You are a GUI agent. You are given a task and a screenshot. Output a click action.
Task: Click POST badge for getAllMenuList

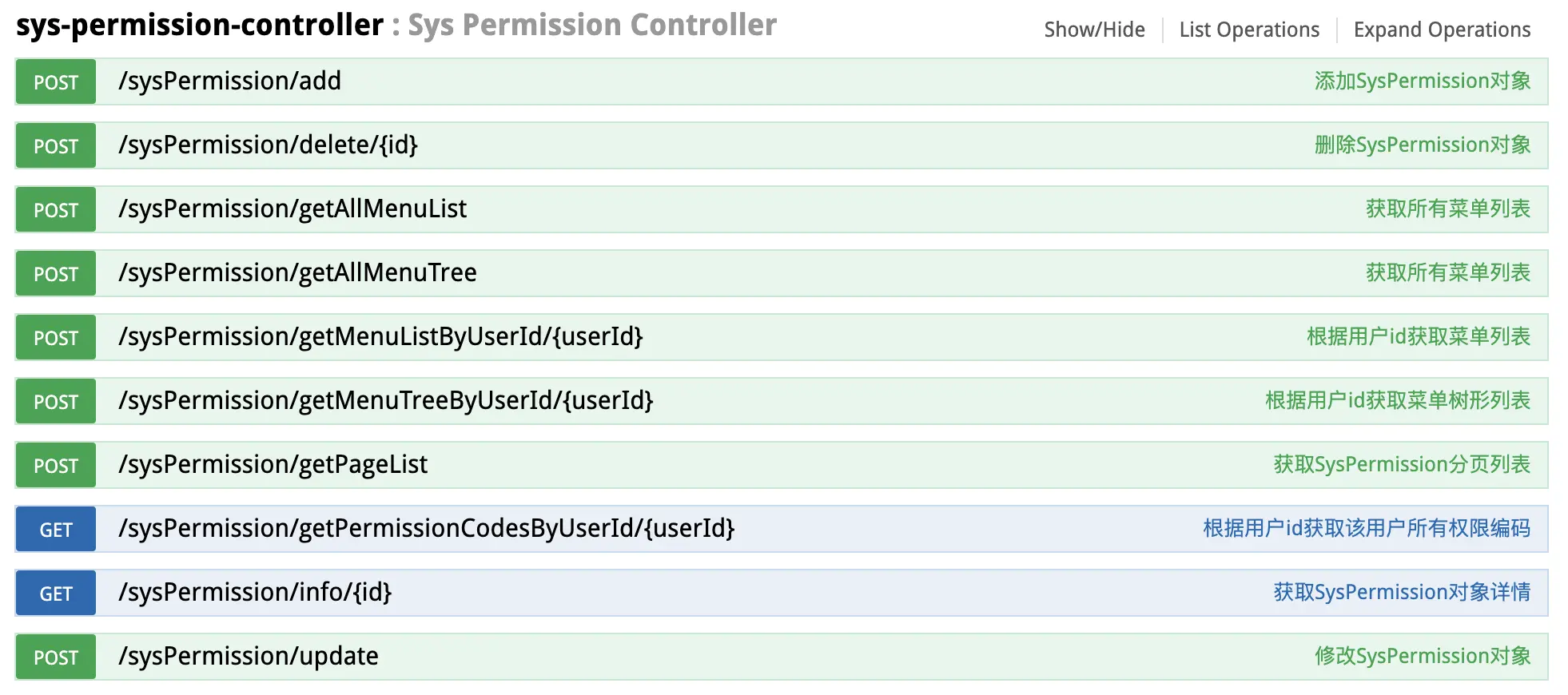[56, 210]
